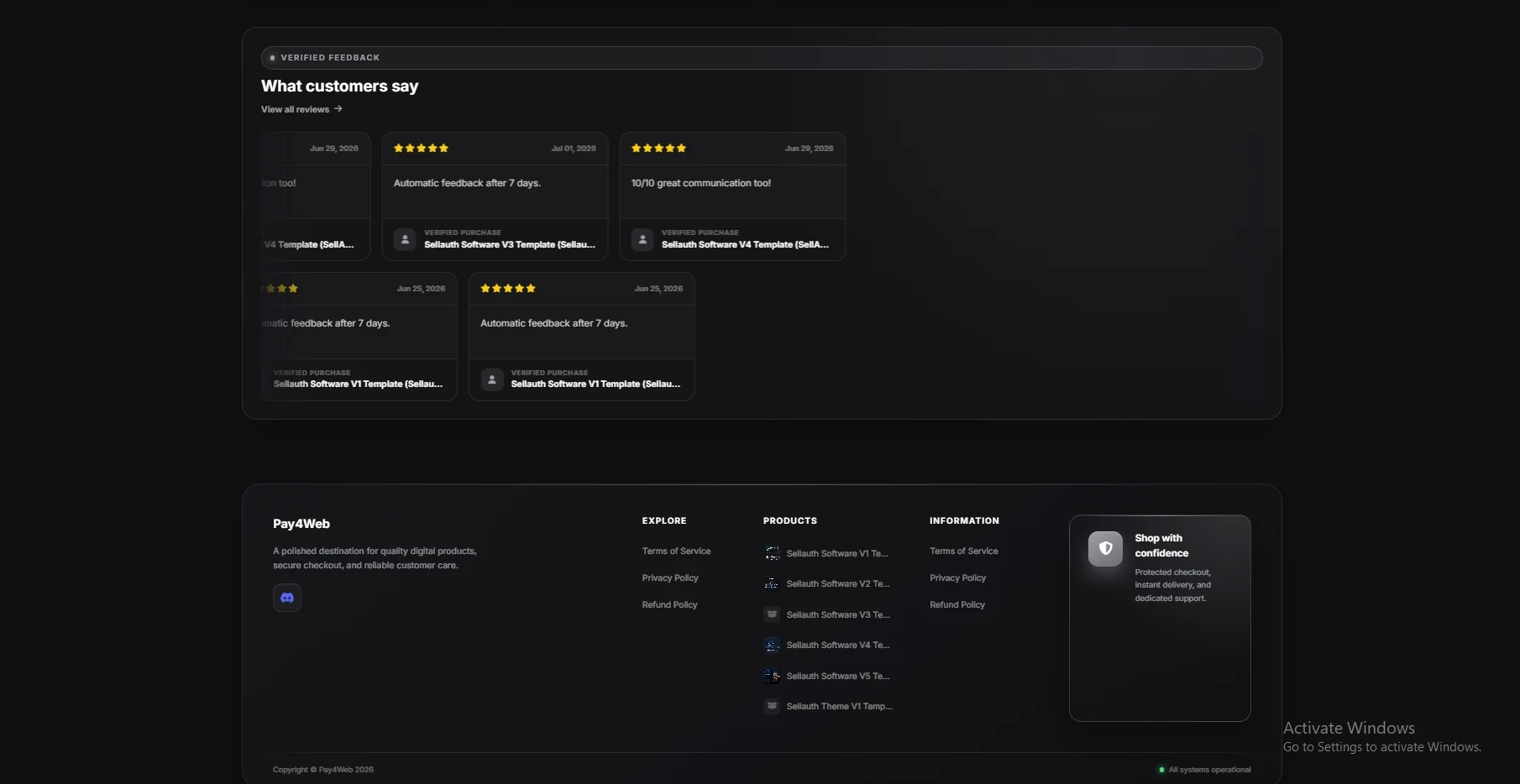Screen dimensions: 1520x784
Task: Open Terms of Service under Explore
Action: click(x=676, y=551)
